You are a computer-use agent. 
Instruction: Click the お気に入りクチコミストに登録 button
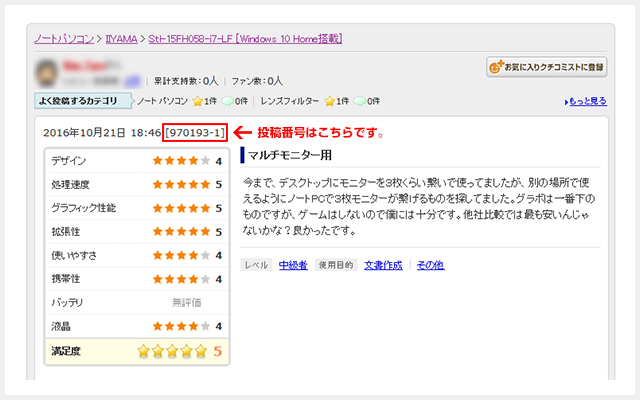tap(547, 67)
